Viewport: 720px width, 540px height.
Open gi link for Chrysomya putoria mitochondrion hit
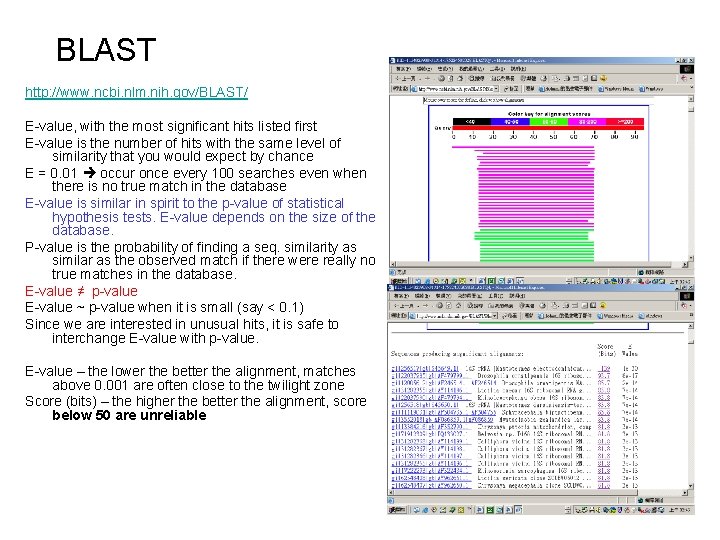[x=430, y=427]
